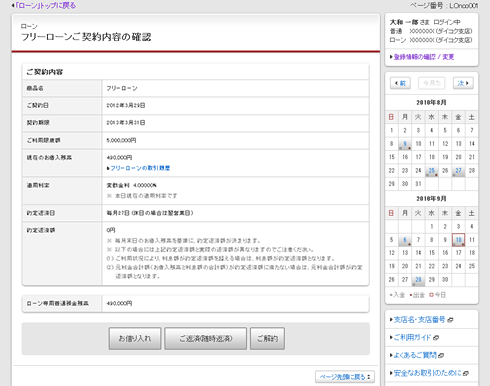
Task: Click the フリーローンご契約内容の確認 page title
Action: coord(86,37)
